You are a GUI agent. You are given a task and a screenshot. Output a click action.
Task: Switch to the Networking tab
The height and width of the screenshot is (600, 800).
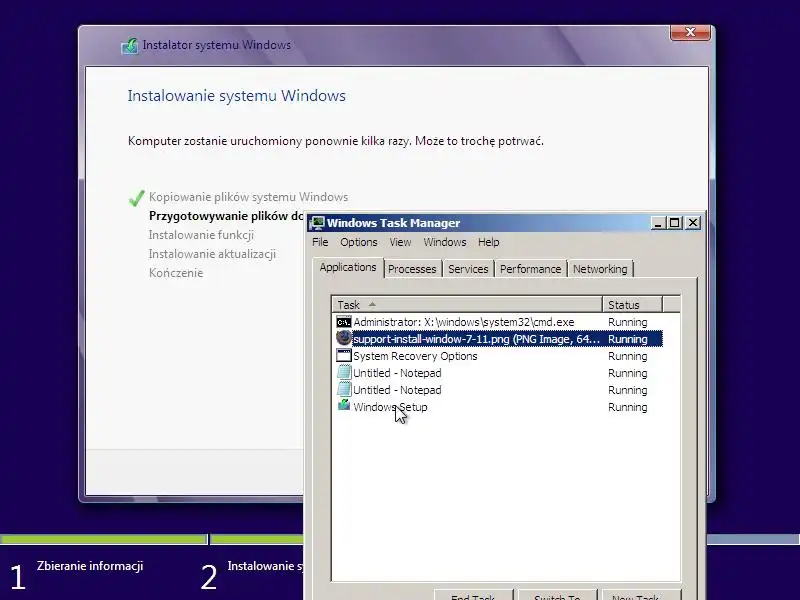click(x=600, y=269)
